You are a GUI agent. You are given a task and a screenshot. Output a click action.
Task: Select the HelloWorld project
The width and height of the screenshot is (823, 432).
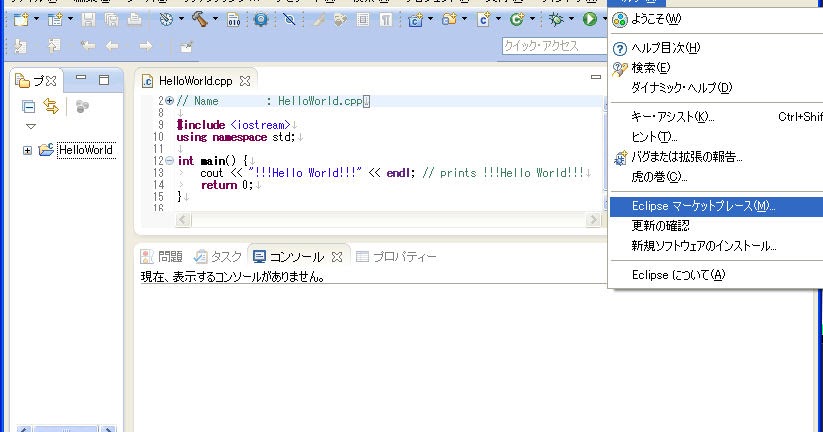point(86,150)
